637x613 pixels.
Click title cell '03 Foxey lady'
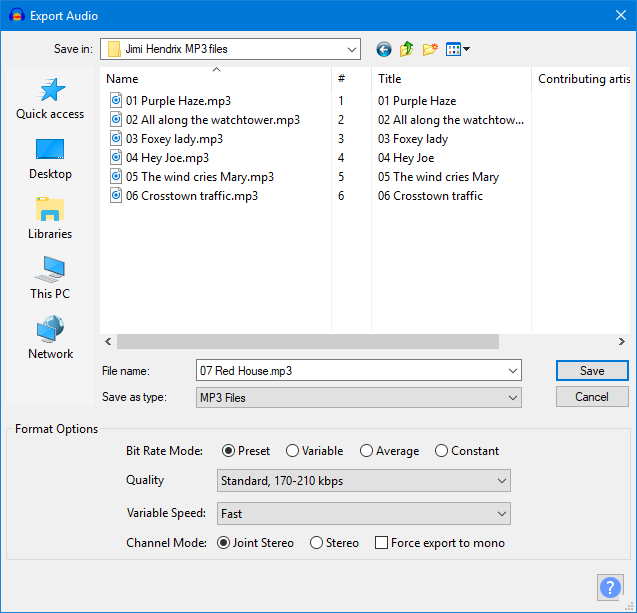pos(413,139)
